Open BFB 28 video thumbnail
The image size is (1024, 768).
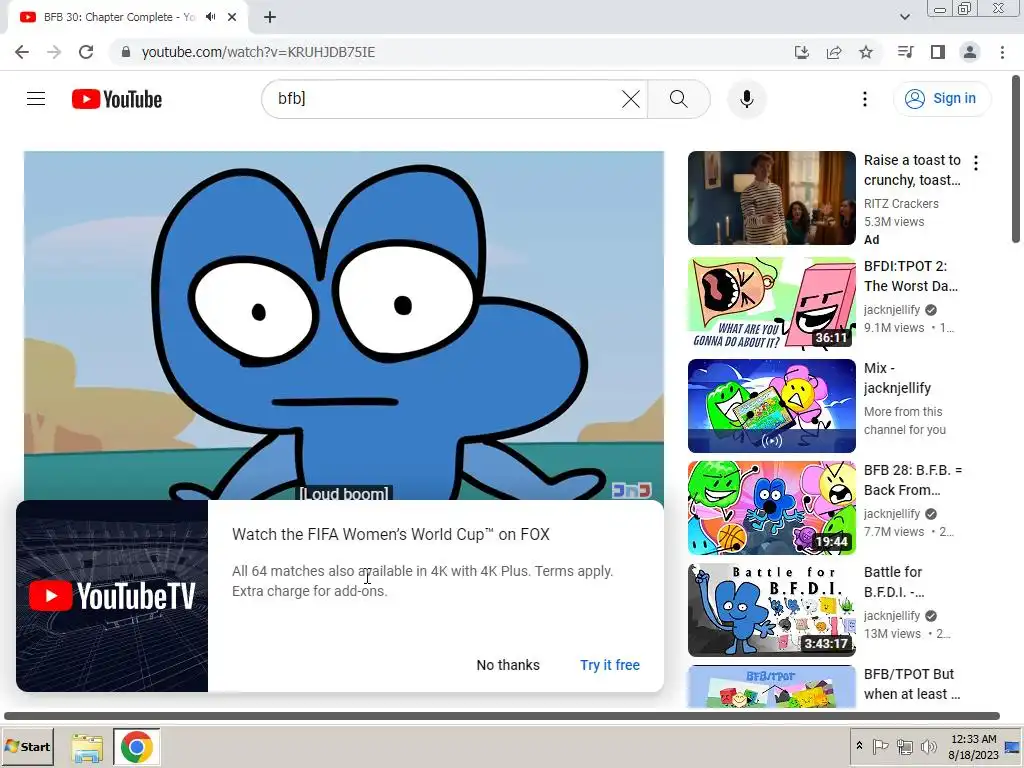771,507
